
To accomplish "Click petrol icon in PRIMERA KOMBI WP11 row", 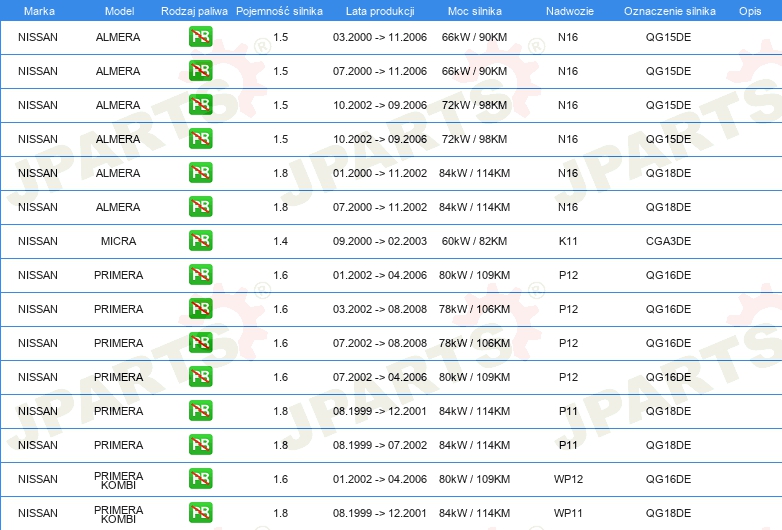I will 200,513.
